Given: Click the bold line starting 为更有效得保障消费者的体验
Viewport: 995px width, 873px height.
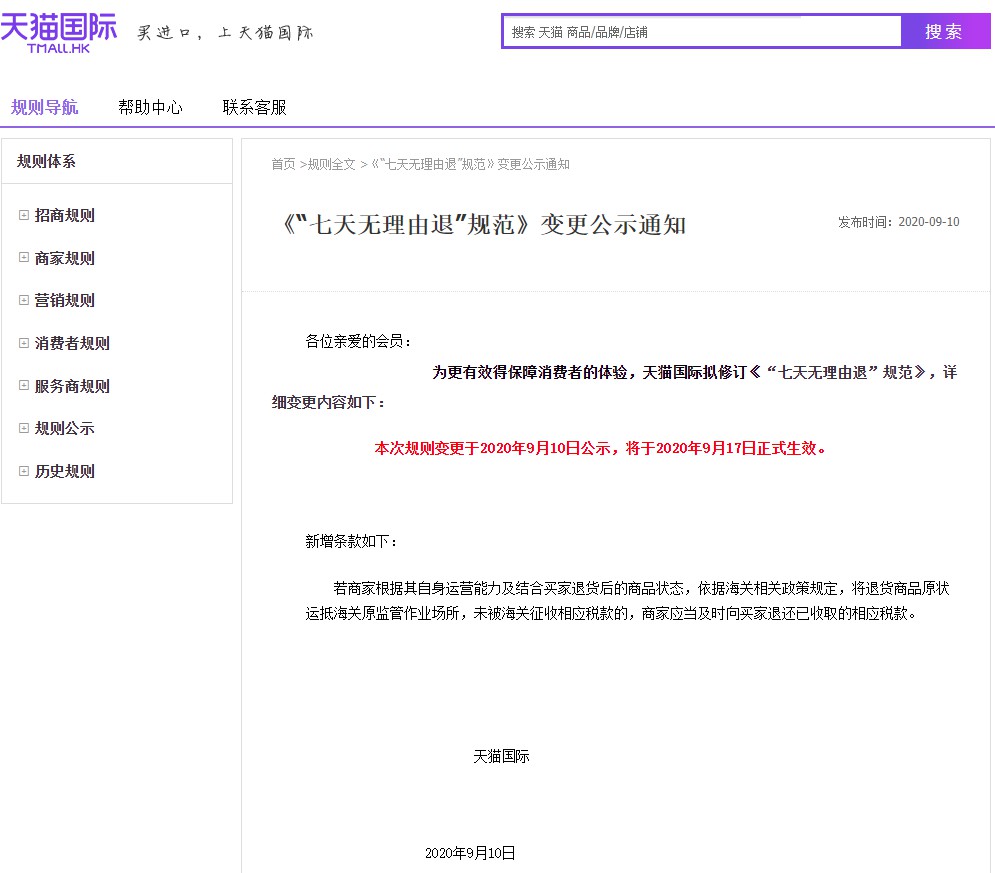Looking at the screenshot, I should (x=614, y=387).
